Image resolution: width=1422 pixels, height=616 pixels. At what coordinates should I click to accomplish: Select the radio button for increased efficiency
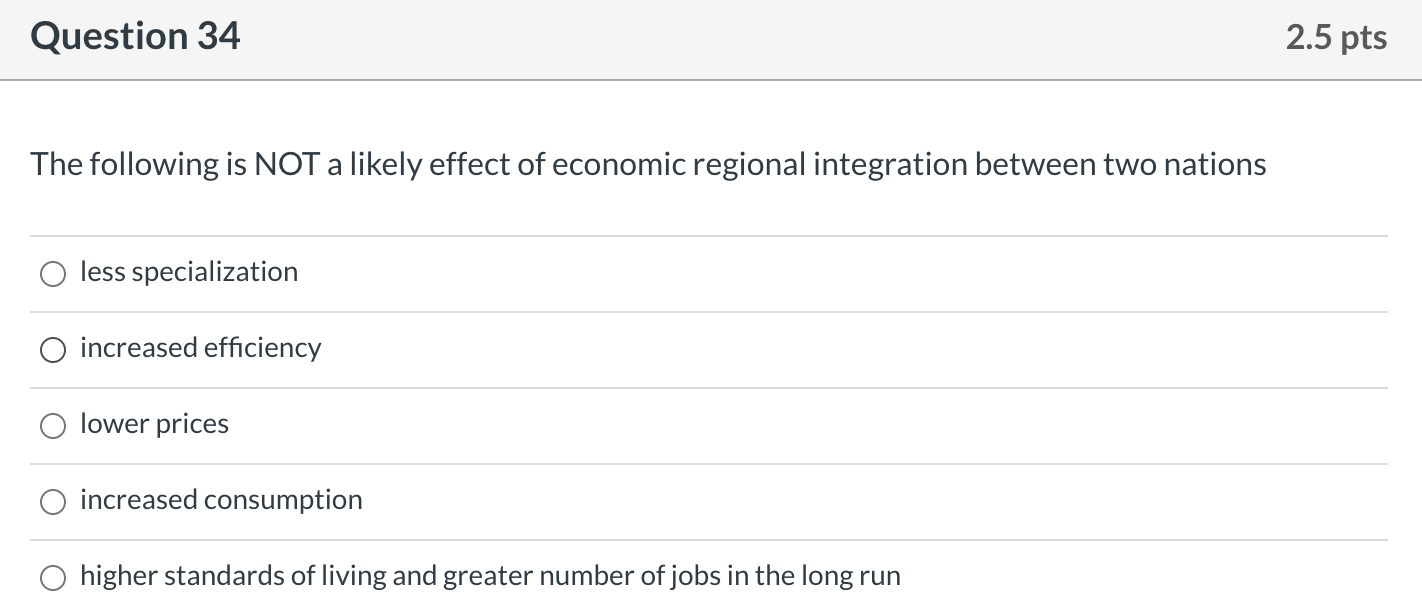point(52,349)
